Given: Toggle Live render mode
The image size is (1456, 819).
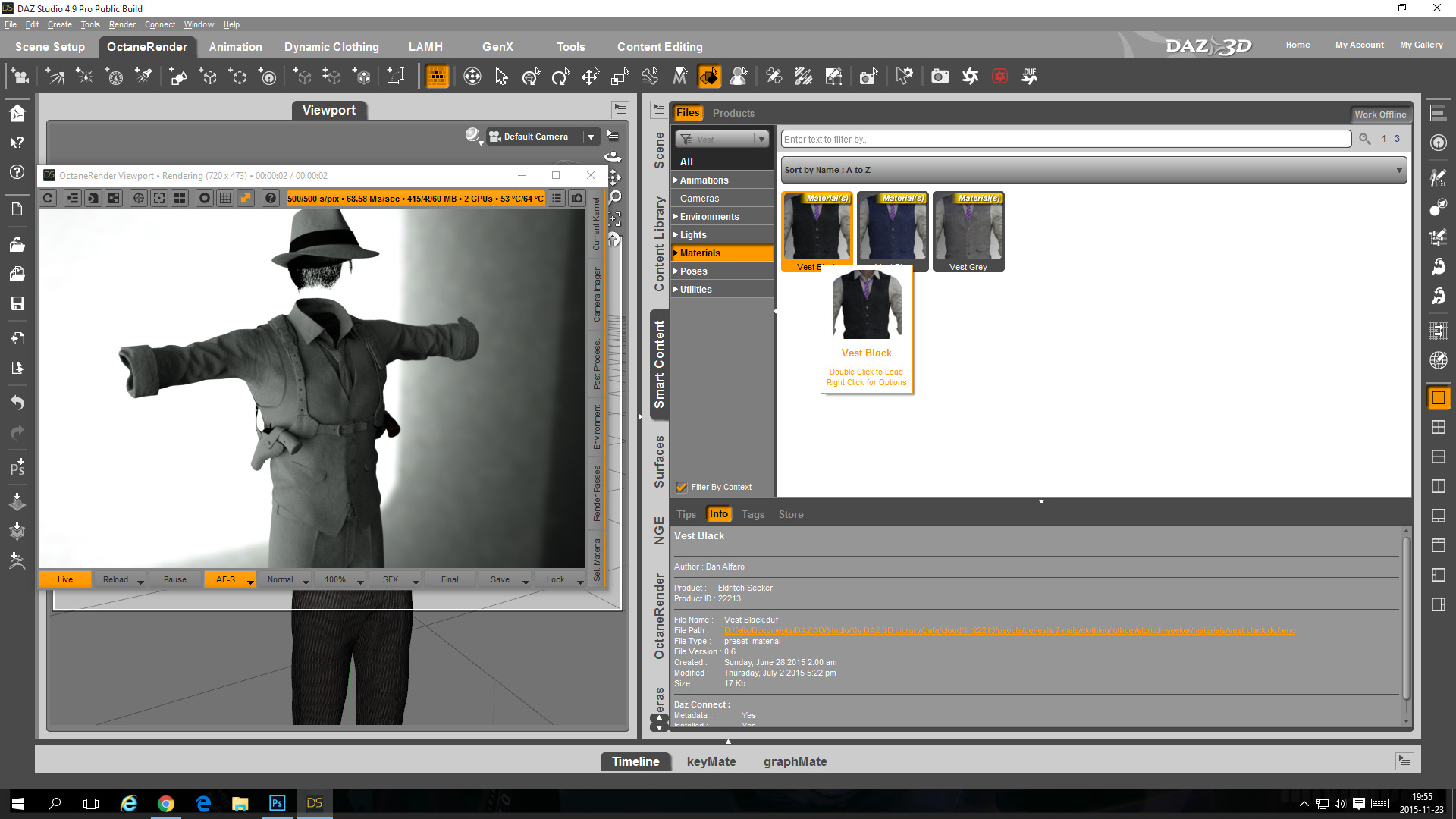Looking at the screenshot, I should [65, 579].
